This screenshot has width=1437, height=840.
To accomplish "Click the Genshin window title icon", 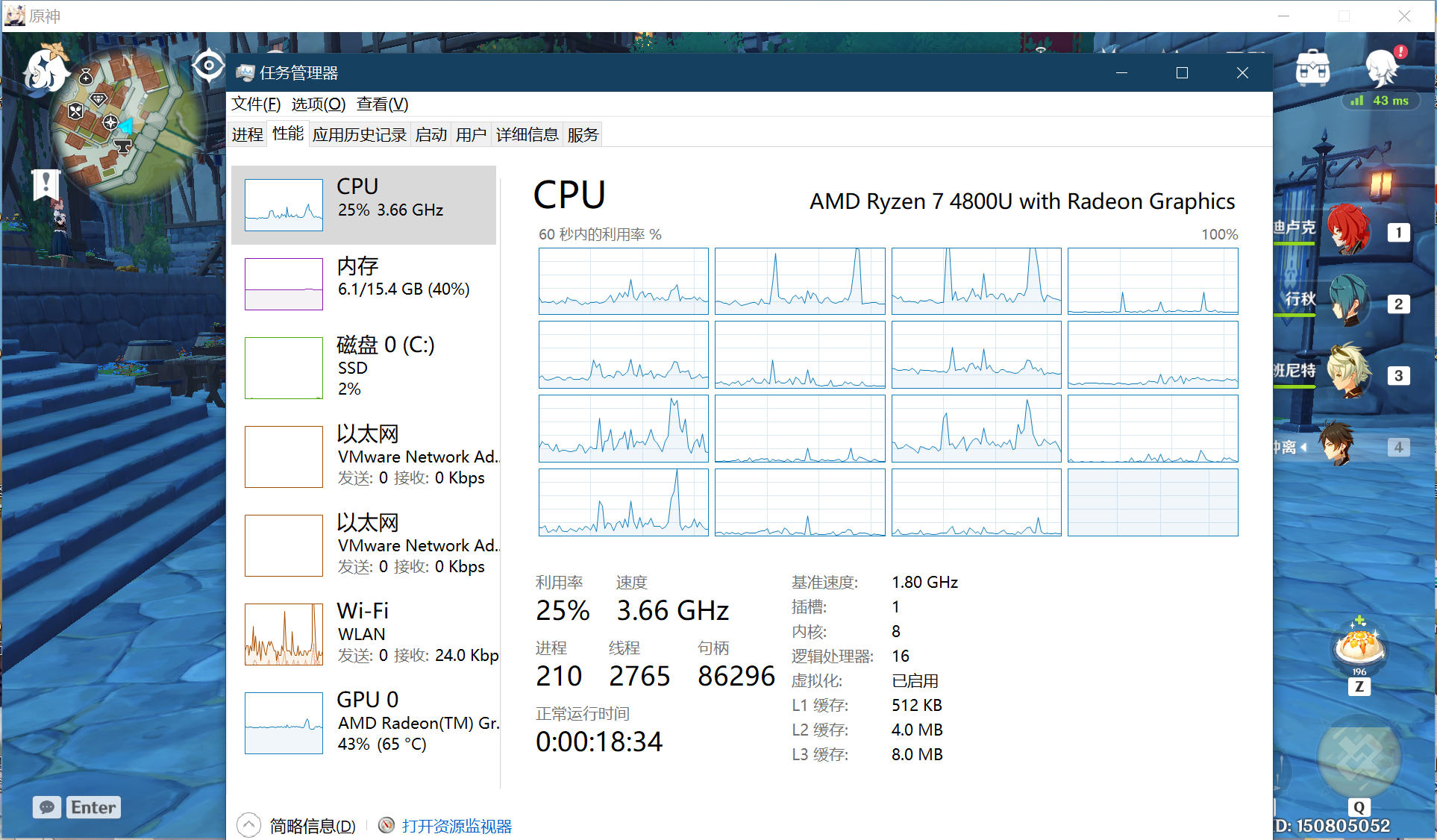I will click(15, 15).
